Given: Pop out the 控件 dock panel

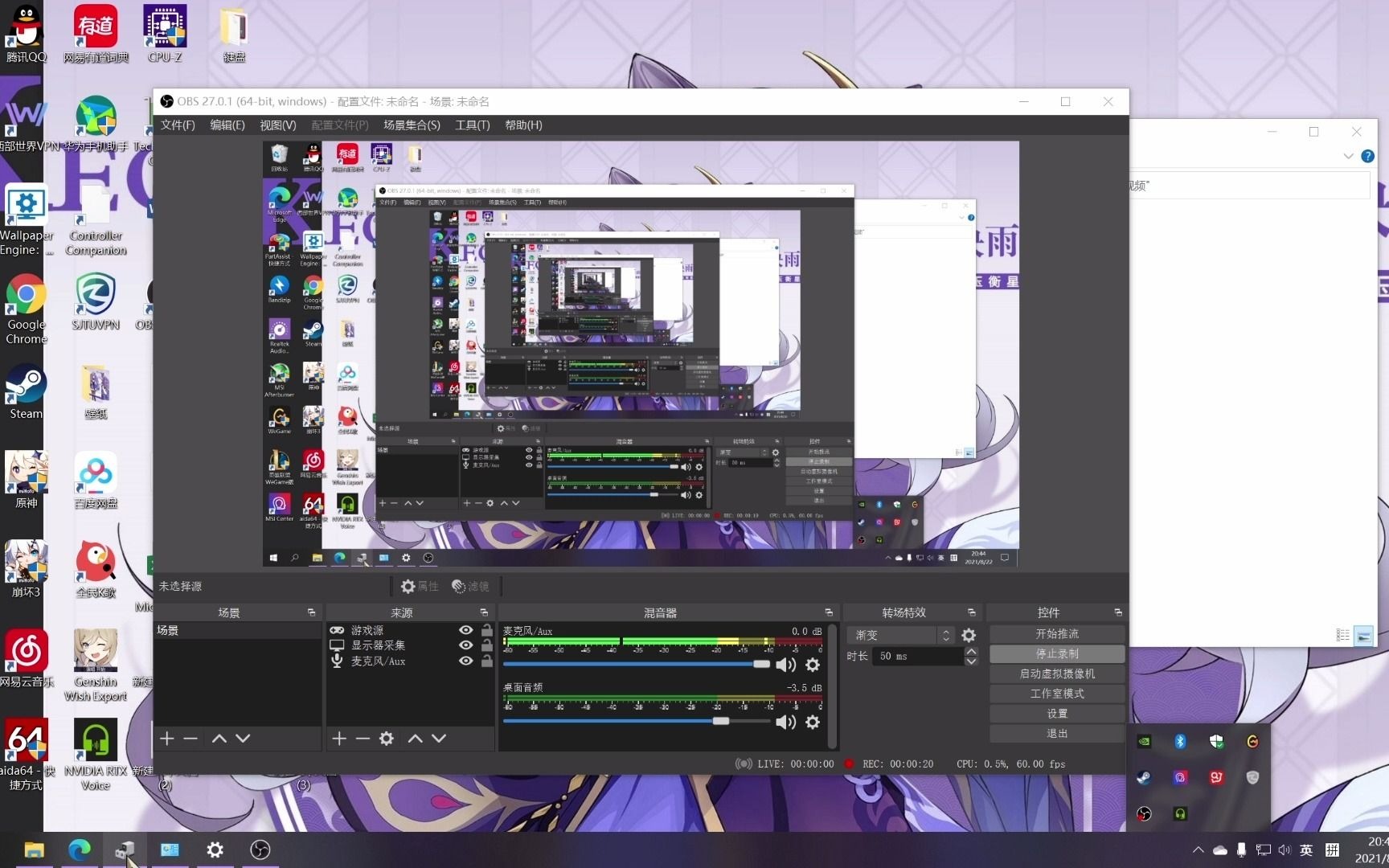Looking at the screenshot, I should click(1117, 612).
